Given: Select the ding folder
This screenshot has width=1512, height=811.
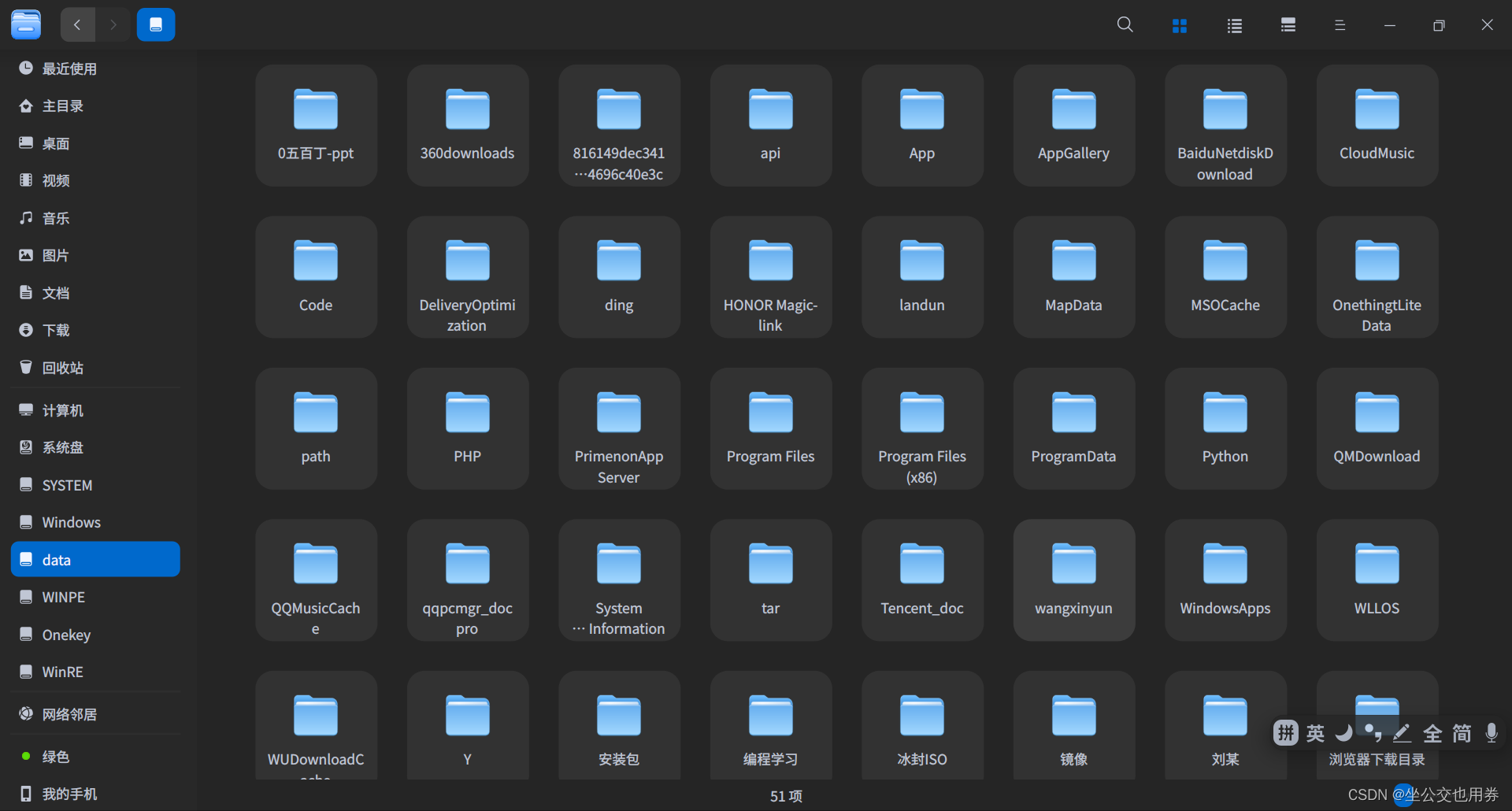Looking at the screenshot, I should (x=619, y=277).
